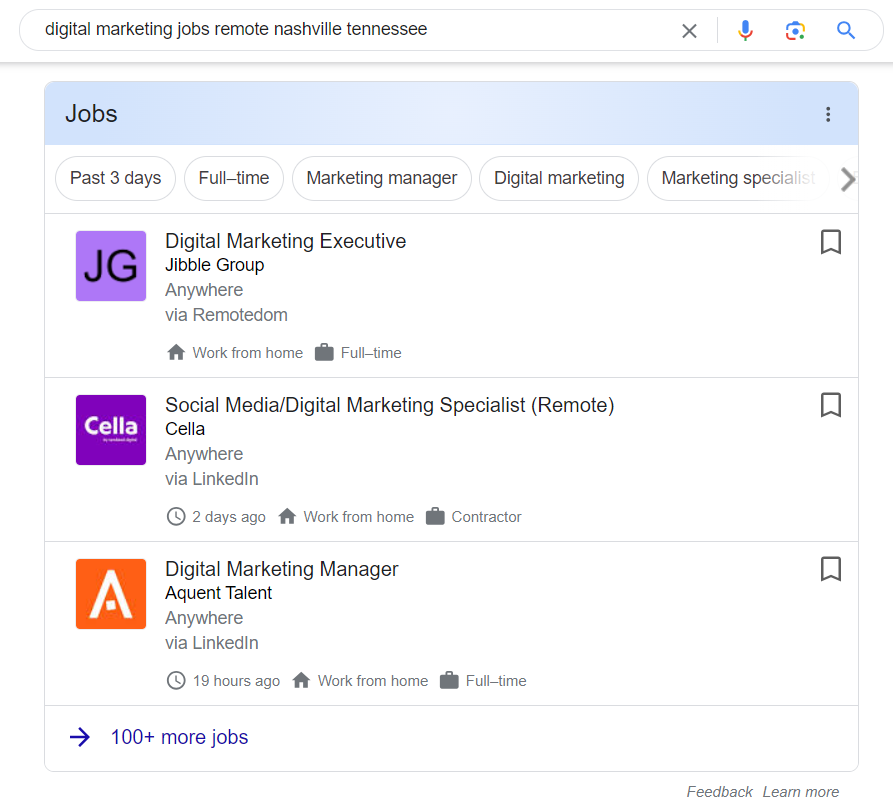893x807 pixels.
Task: View 100+ more jobs link
Action: click(x=179, y=738)
